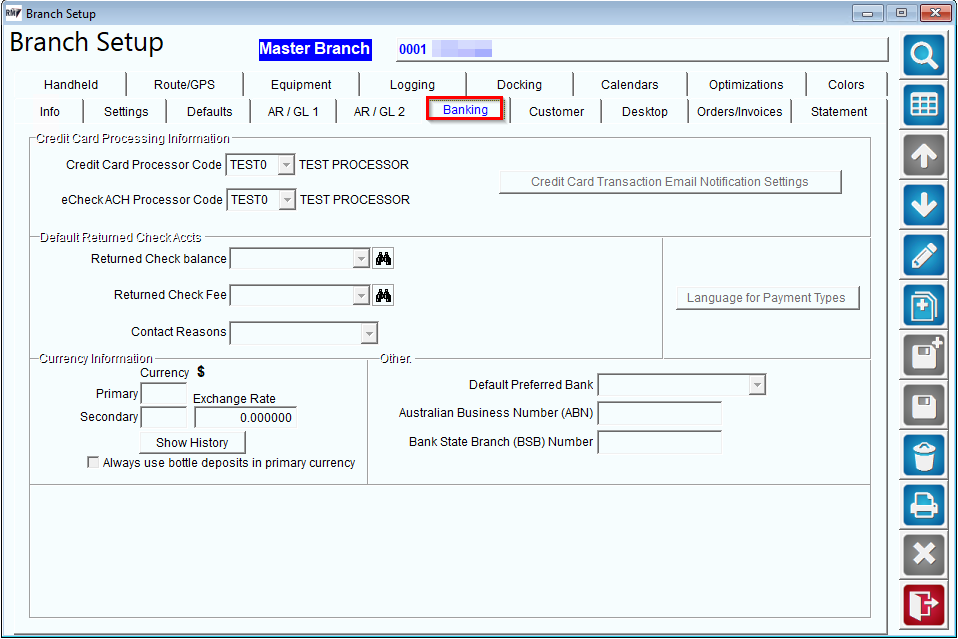The height and width of the screenshot is (639, 958).
Task: Open the grid browse icon
Action: click(x=923, y=105)
